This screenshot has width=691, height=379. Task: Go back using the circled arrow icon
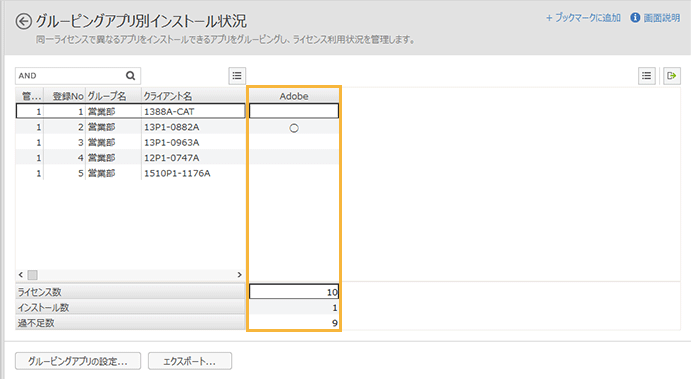click(x=23, y=22)
